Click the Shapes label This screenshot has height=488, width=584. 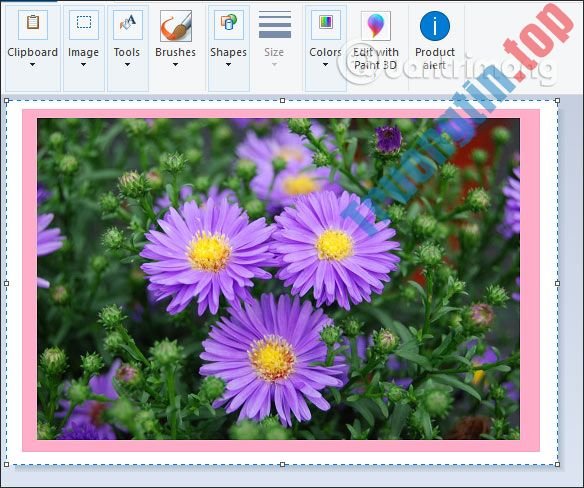pos(228,52)
